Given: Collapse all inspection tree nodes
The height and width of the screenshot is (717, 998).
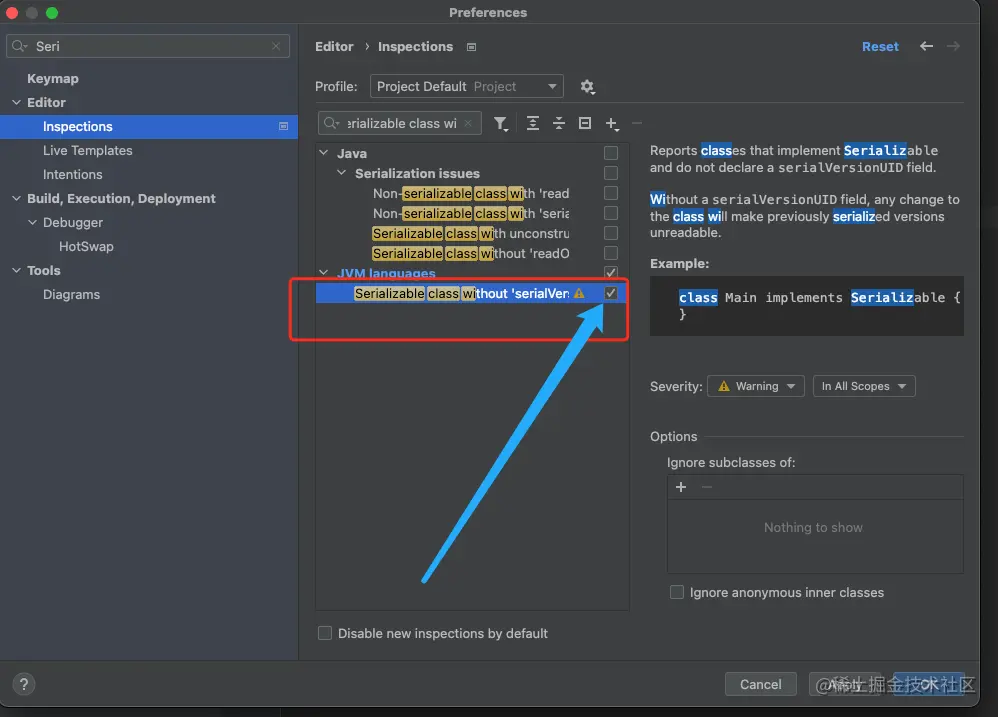Looking at the screenshot, I should point(559,123).
